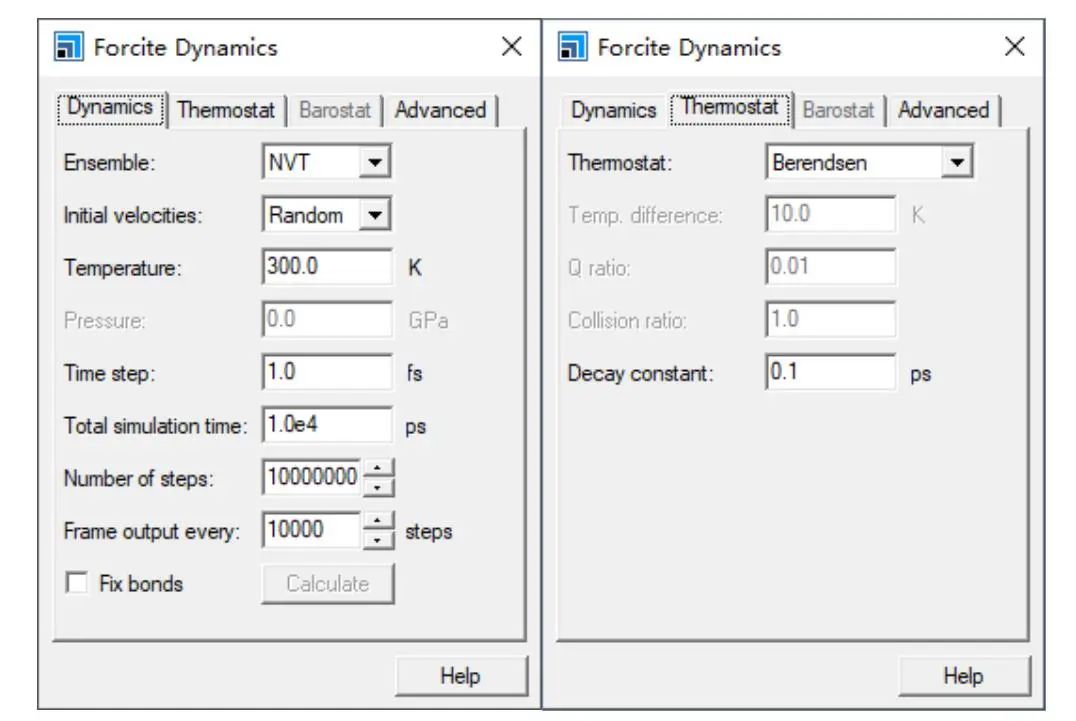This screenshot has width=1076, height=721.
Task: Click the Total simulation time field
Action: 327,425
